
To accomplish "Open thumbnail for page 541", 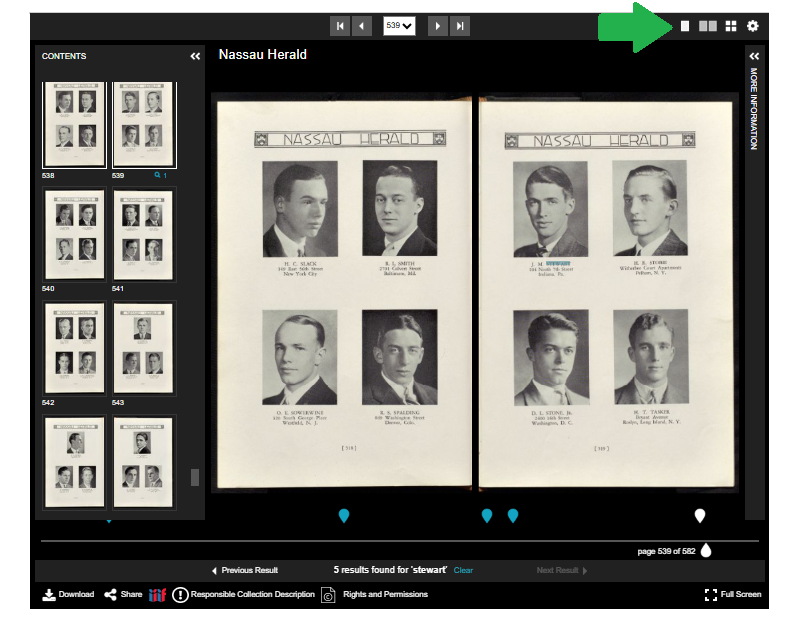I will (x=143, y=234).
